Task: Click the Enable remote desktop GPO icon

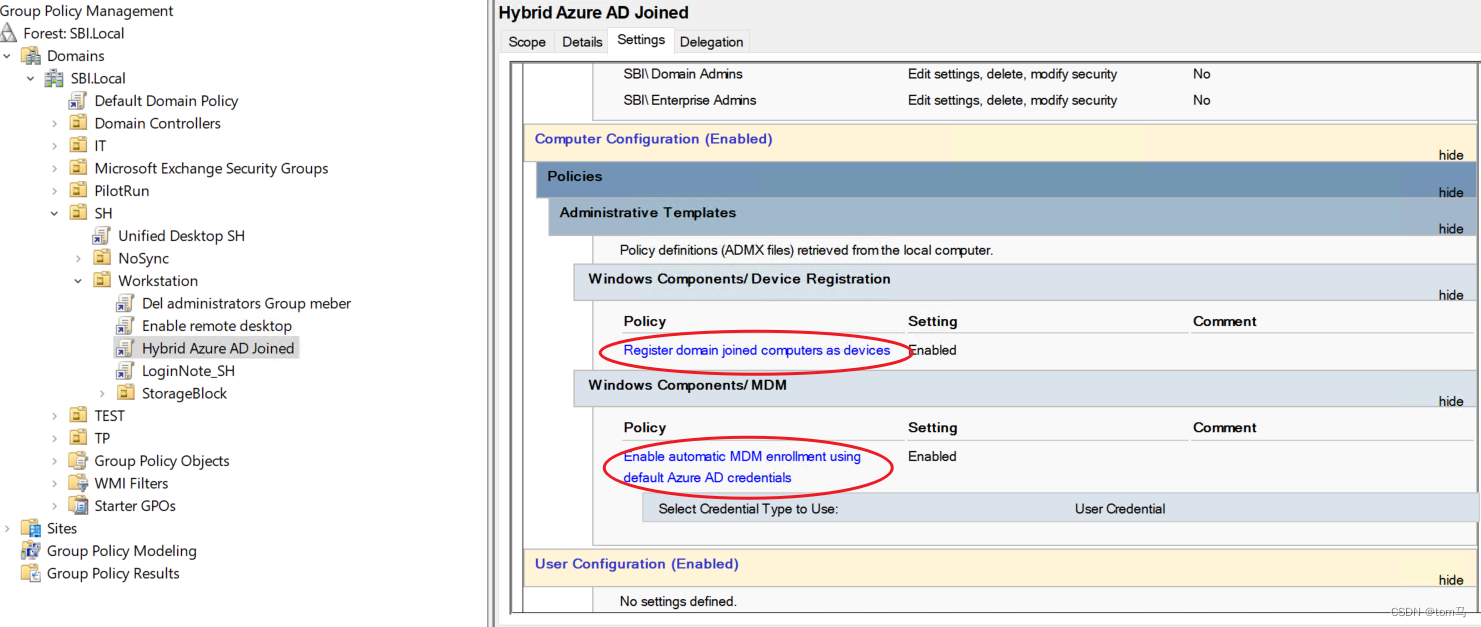Action: pos(125,326)
